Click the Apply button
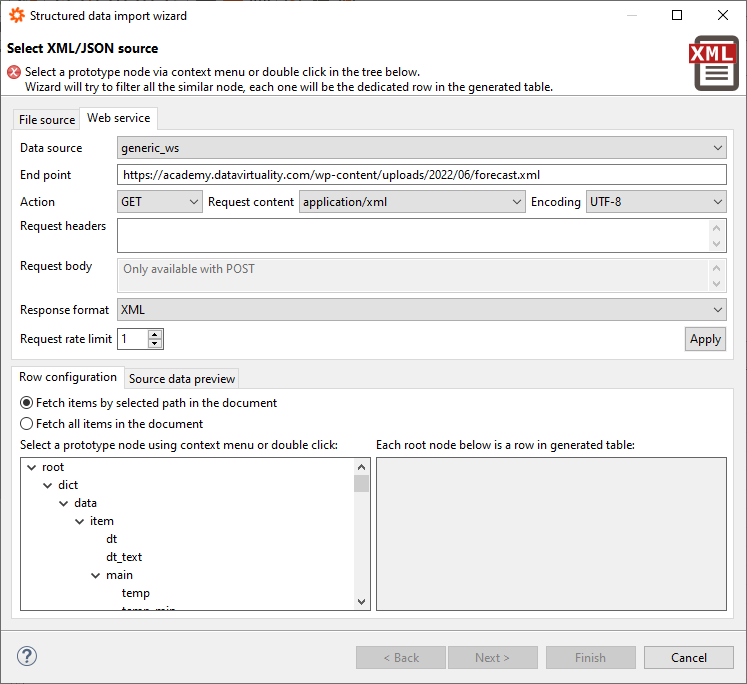This screenshot has height=684, width=747. (705, 339)
